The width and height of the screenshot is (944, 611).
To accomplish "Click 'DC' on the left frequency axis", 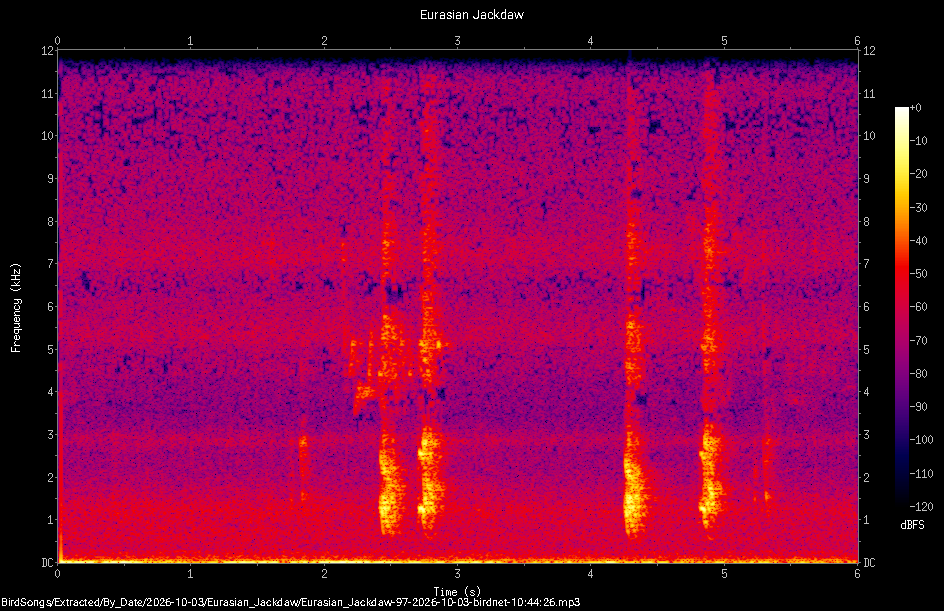I will click(47, 563).
